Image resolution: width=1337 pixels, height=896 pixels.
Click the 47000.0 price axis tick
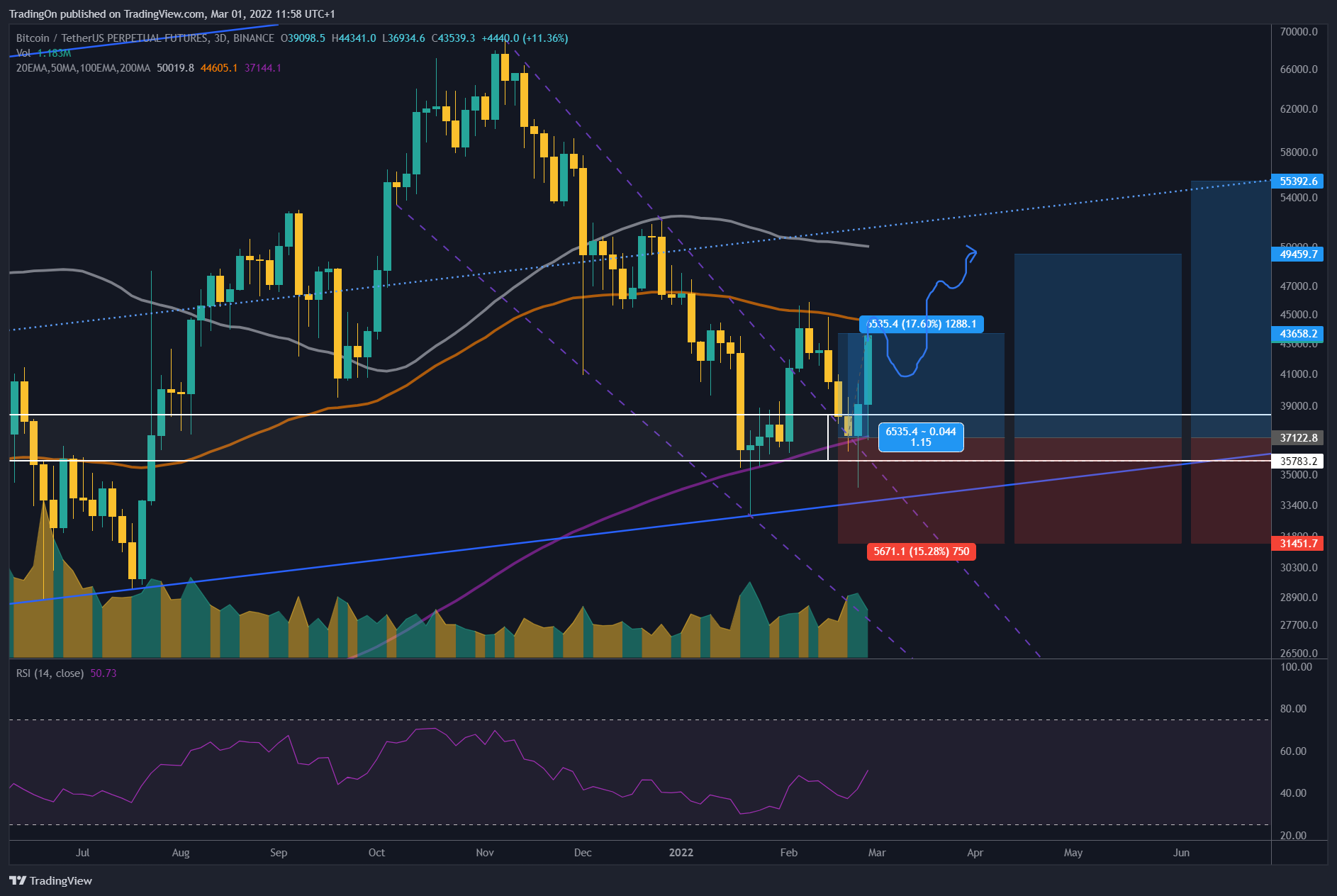point(1299,286)
